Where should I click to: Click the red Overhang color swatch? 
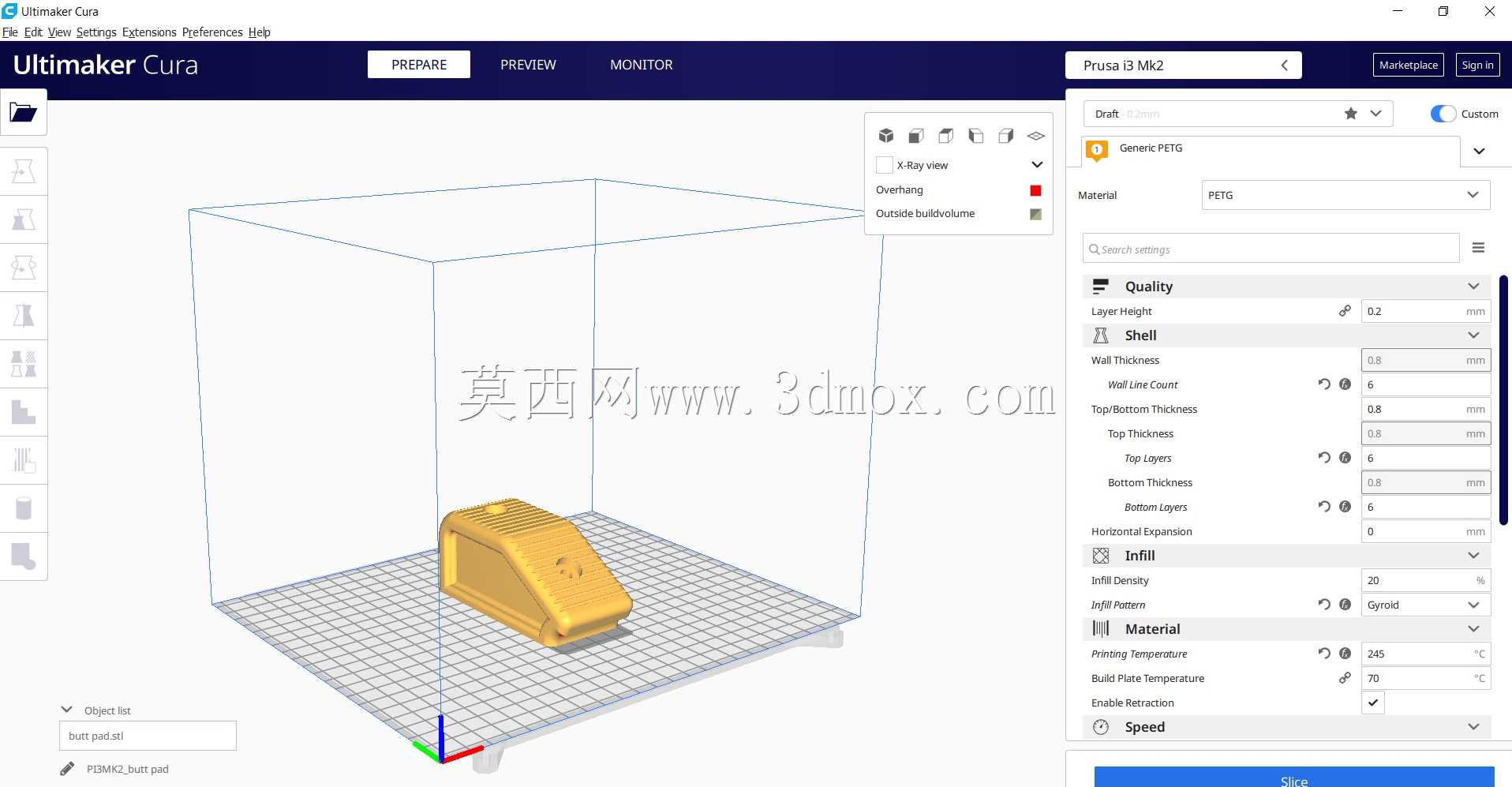pyautogui.click(x=1036, y=190)
